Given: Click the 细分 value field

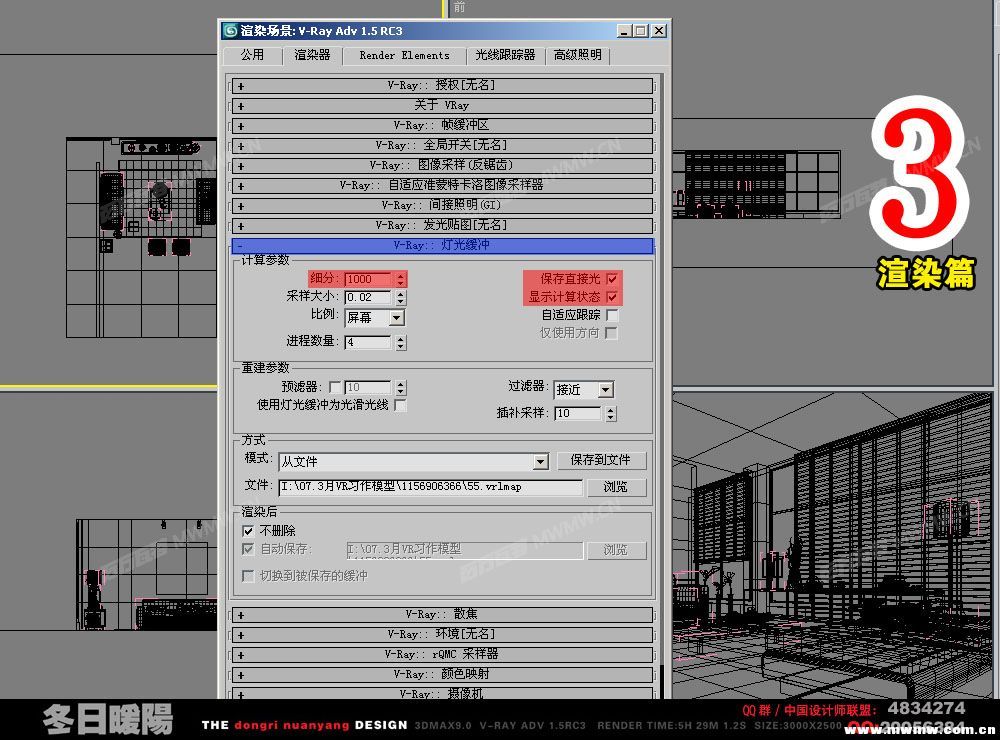Looking at the screenshot, I should (x=369, y=279).
